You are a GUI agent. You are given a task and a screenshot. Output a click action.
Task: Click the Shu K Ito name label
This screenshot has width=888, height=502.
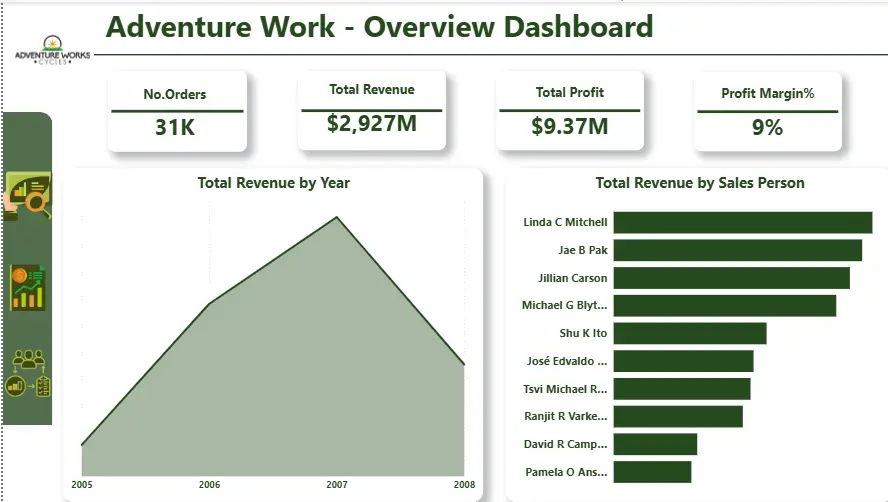[583, 333]
